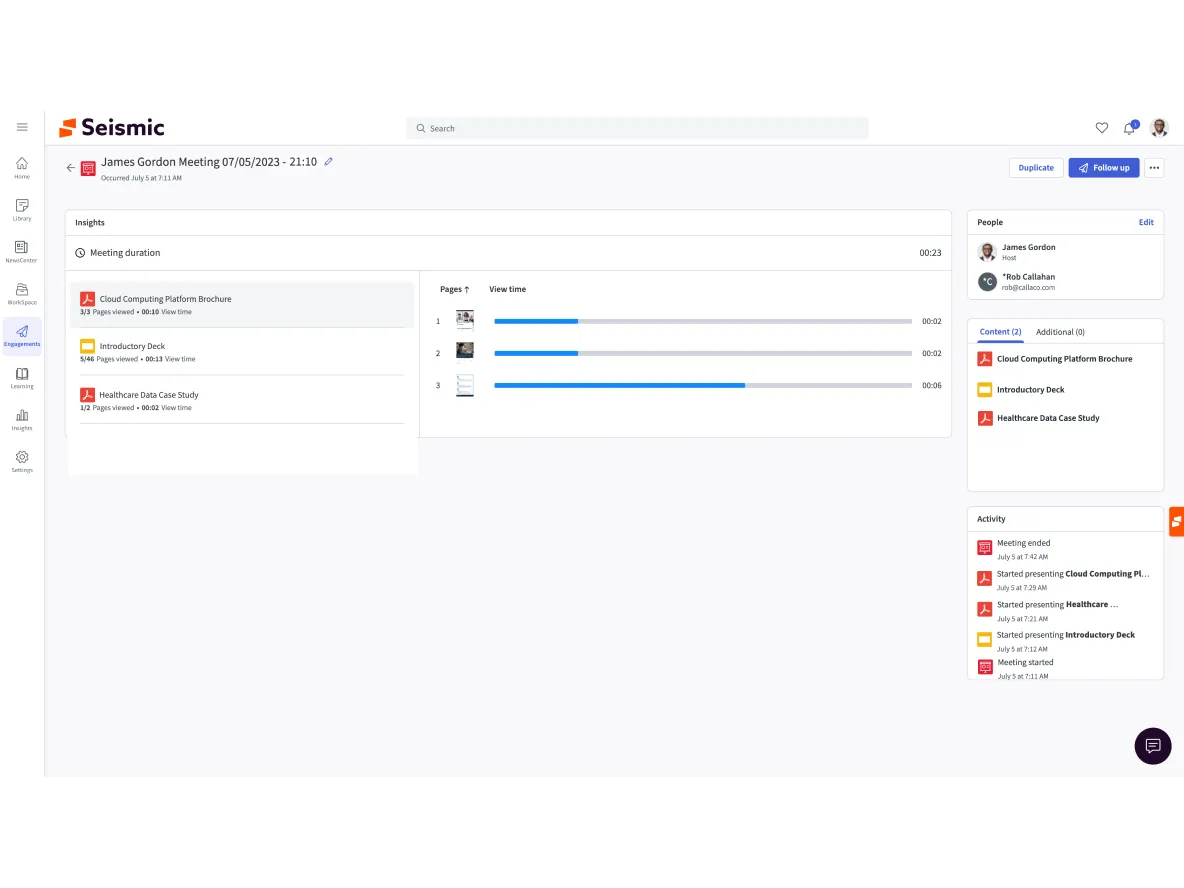The image size is (1184, 888).
Task: Open Insights in the sidebar
Action: (x=22, y=420)
